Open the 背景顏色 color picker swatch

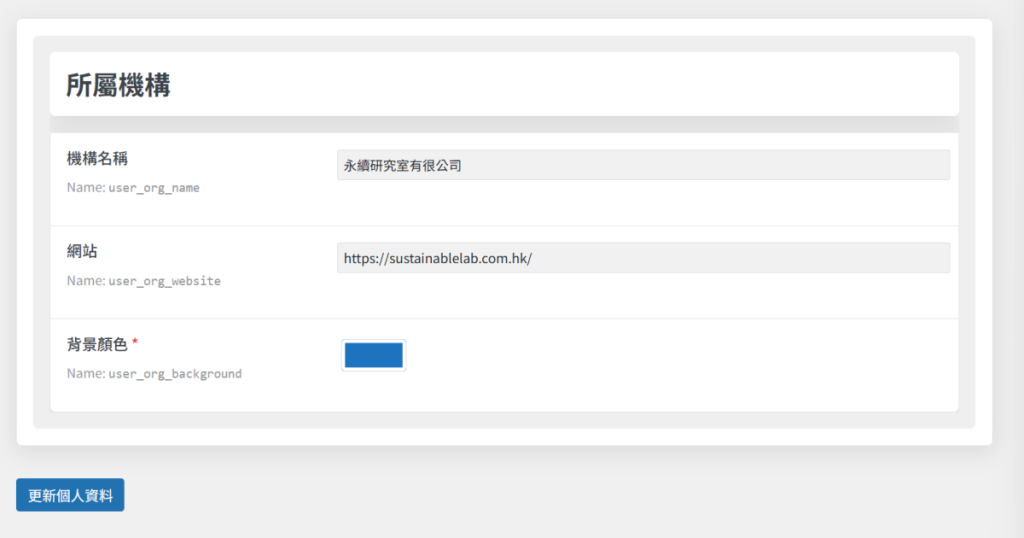(373, 355)
